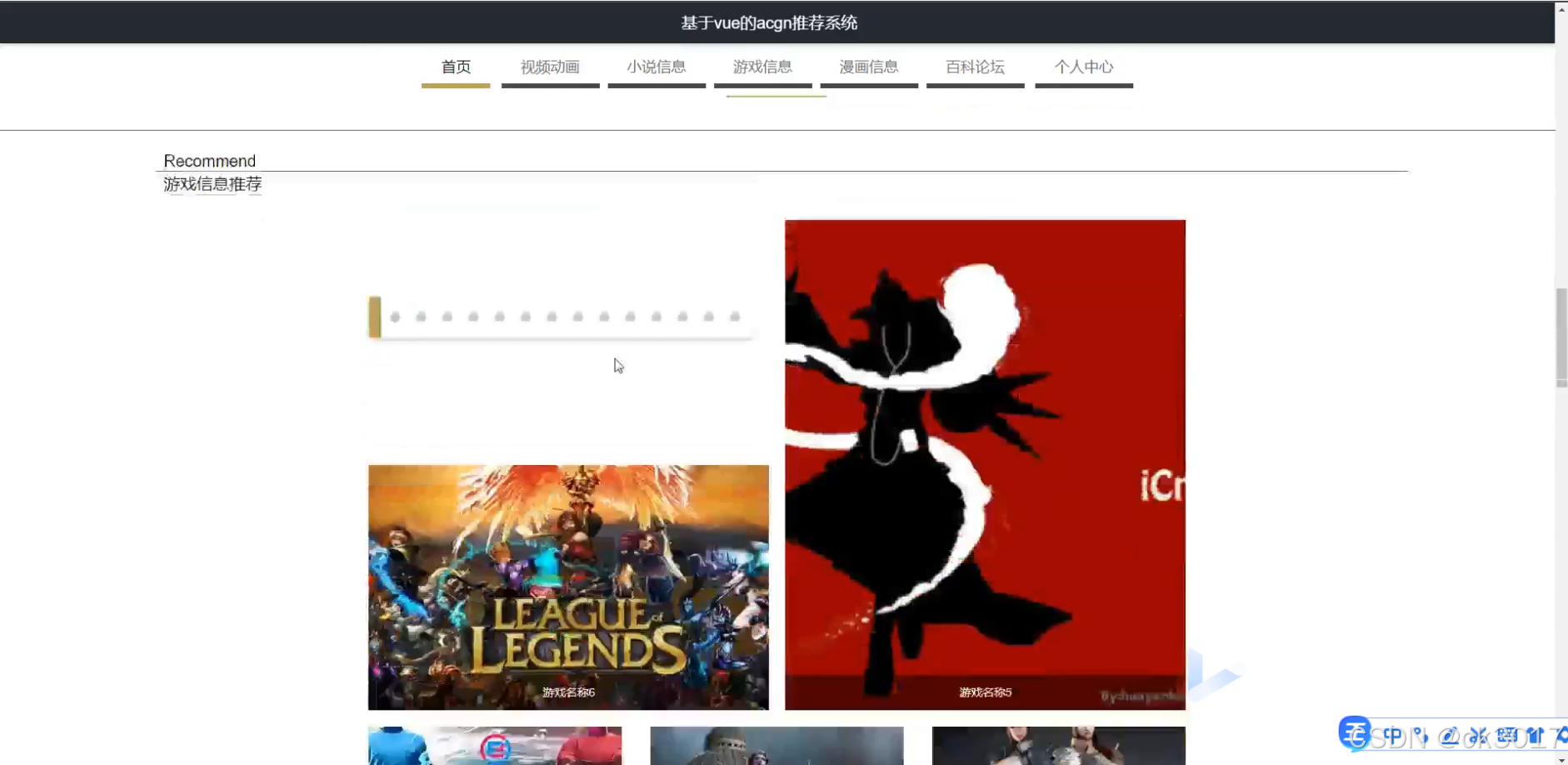Jump to the last round carousel dot
This screenshot has height=765, width=1568.
click(x=735, y=317)
